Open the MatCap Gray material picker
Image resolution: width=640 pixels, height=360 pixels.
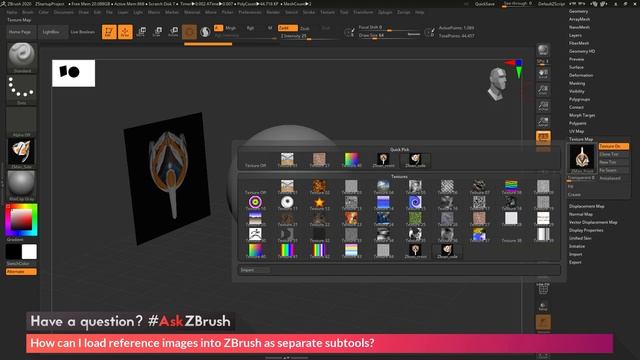22,185
